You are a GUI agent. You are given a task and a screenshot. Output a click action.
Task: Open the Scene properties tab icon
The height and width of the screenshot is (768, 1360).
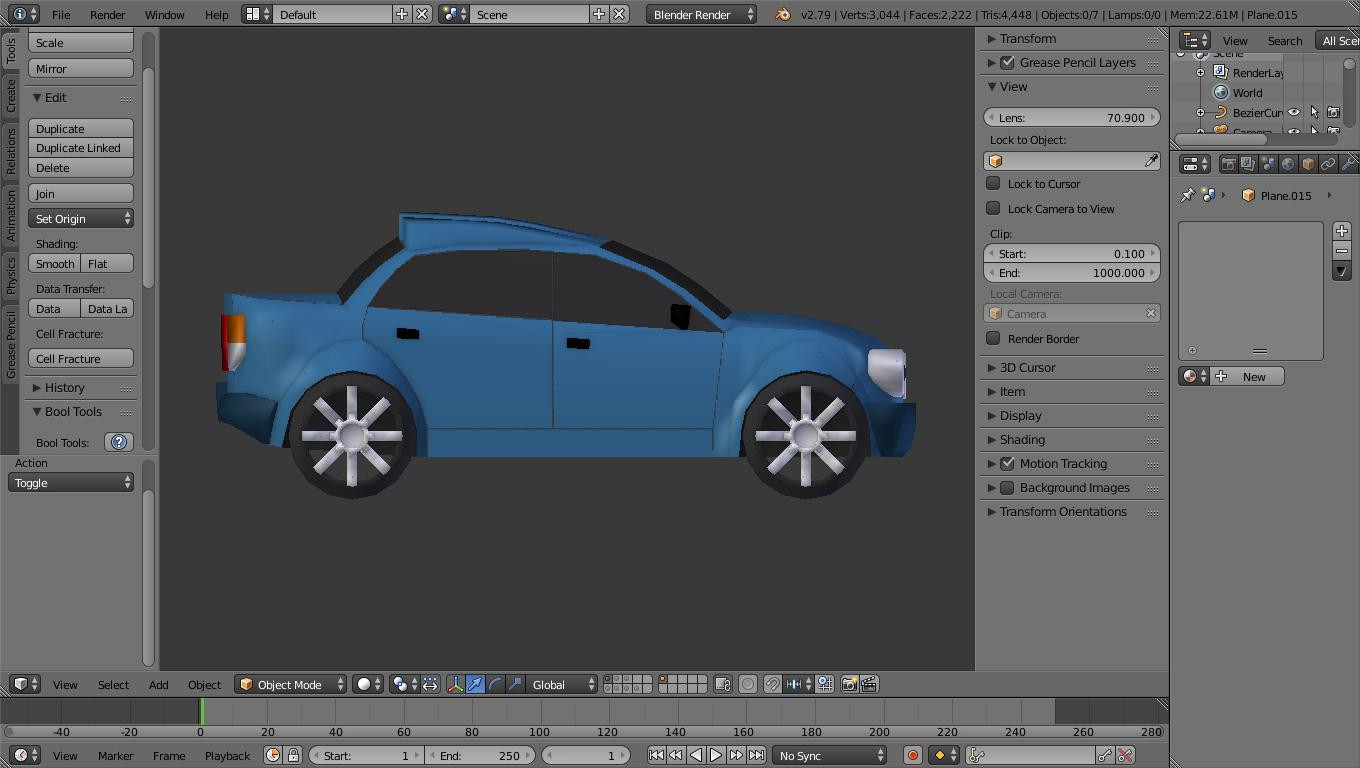pyautogui.click(x=1268, y=164)
